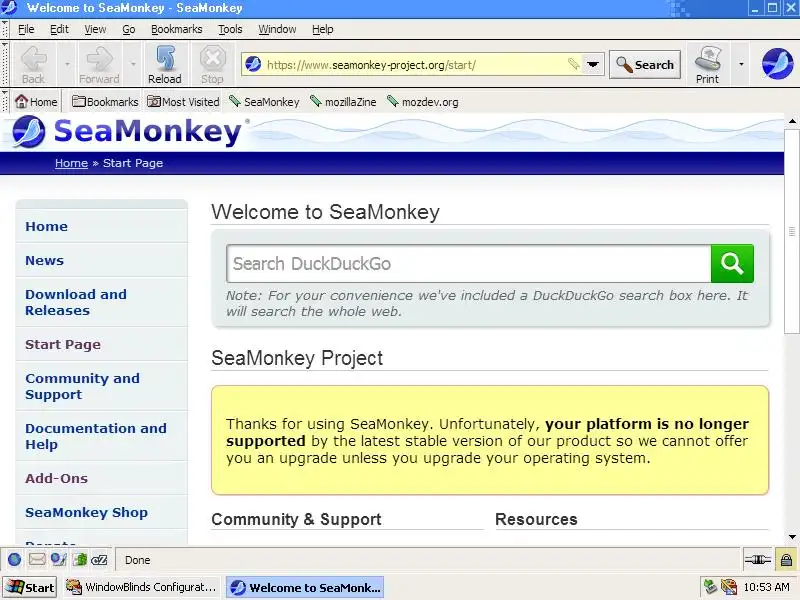Screen dimensions: 800x600
Task: Collapse the navigation toolbar grippy
Action: click(5, 64)
